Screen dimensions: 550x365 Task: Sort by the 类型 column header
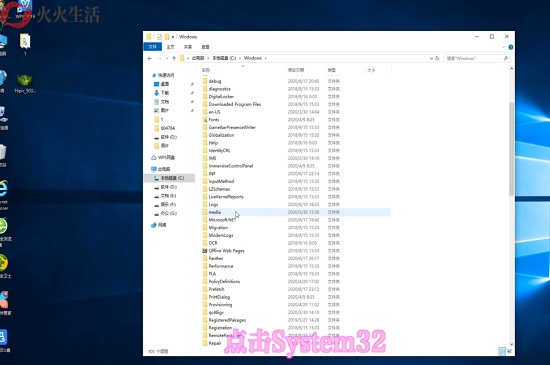tap(331, 70)
